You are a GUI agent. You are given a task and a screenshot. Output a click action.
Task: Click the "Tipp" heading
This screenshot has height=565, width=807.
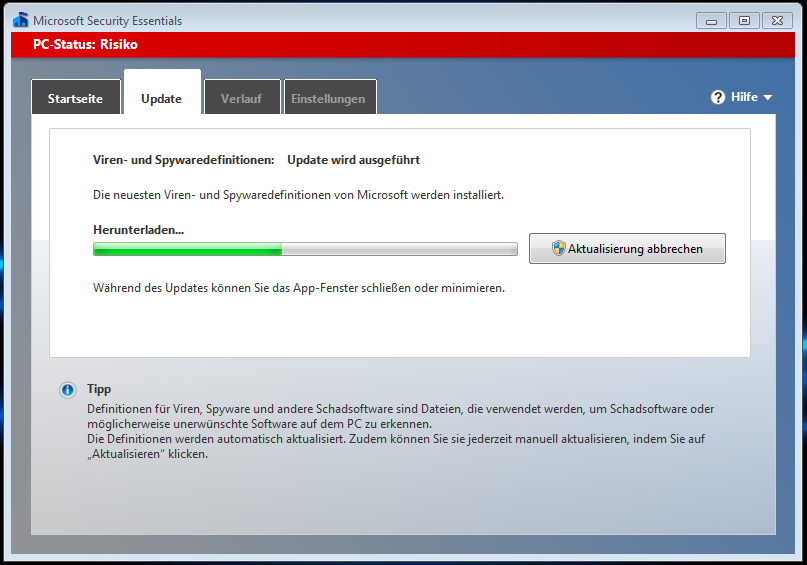tap(99, 389)
